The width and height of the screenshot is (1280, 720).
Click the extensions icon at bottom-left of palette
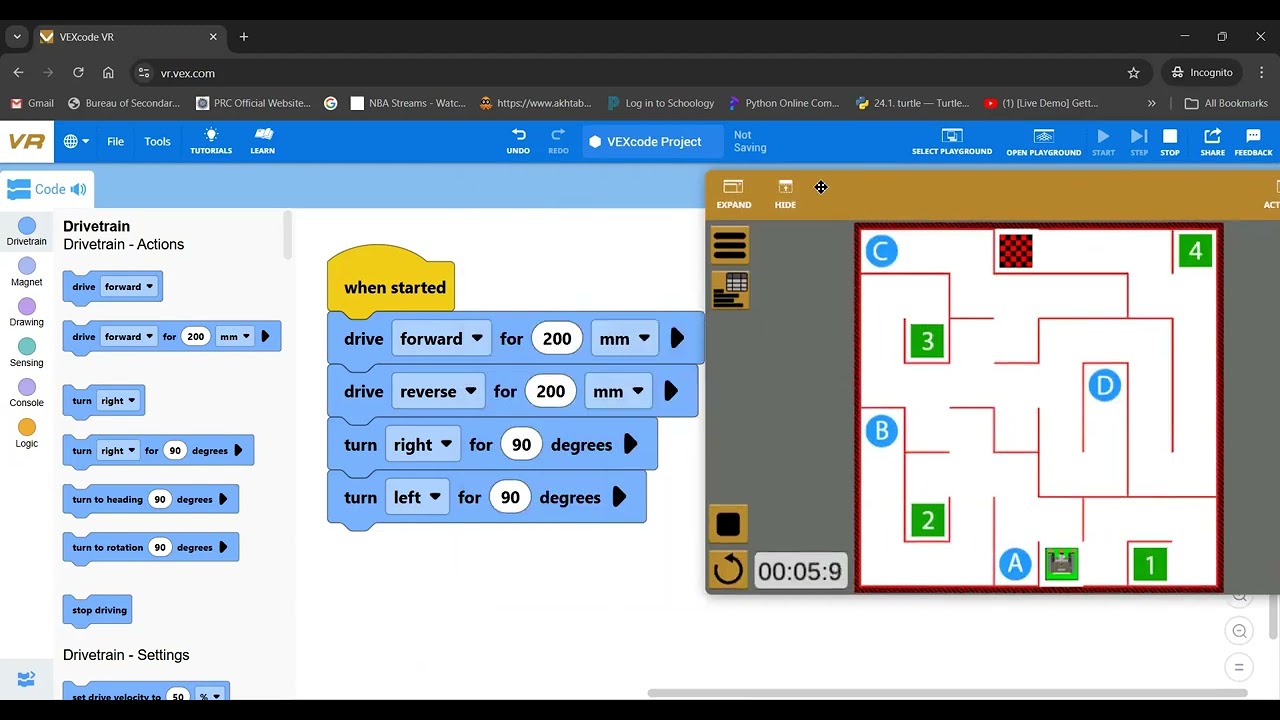tap(27, 679)
